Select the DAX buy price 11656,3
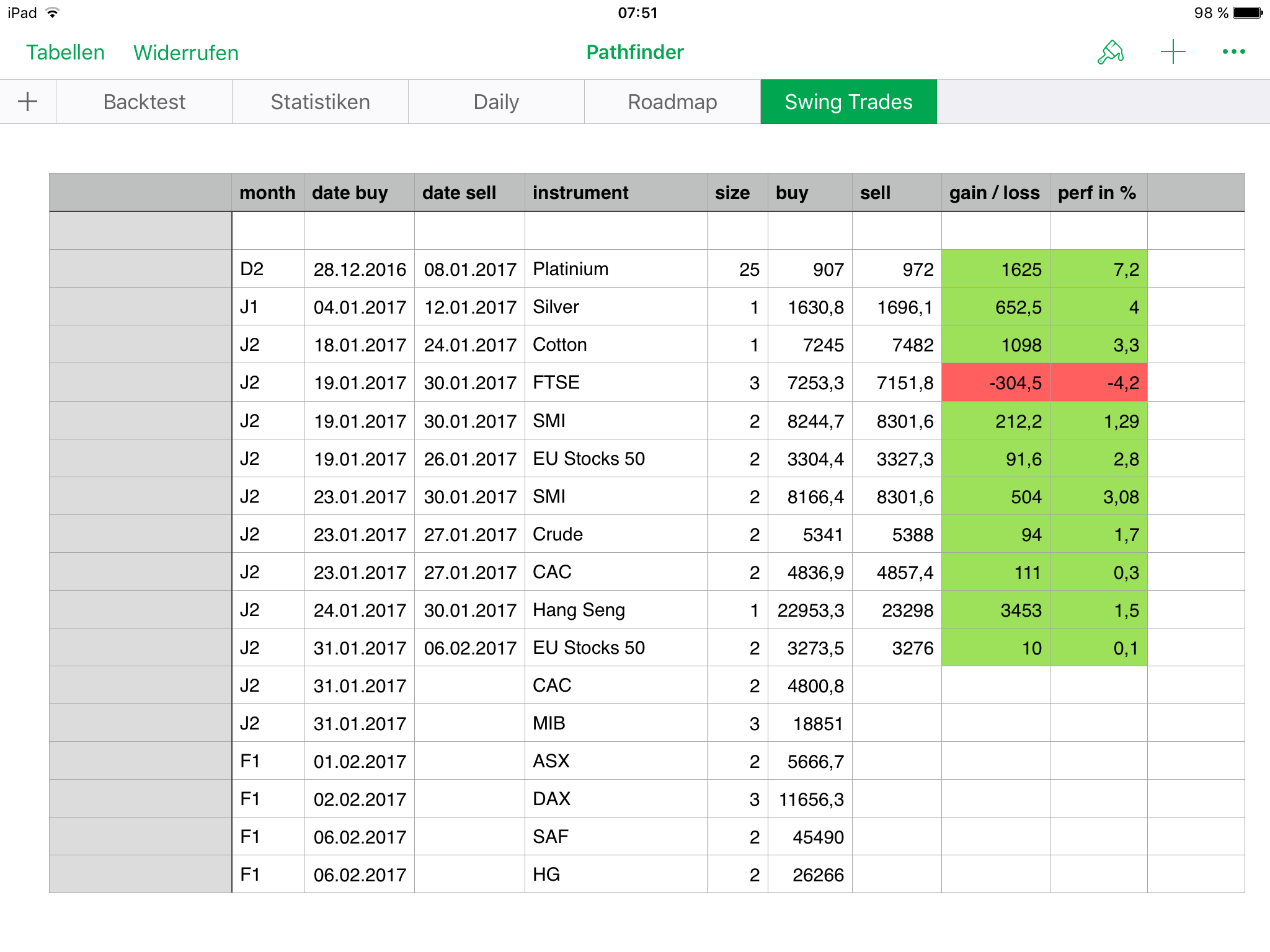The image size is (1270, 952). tap(810, 799)
